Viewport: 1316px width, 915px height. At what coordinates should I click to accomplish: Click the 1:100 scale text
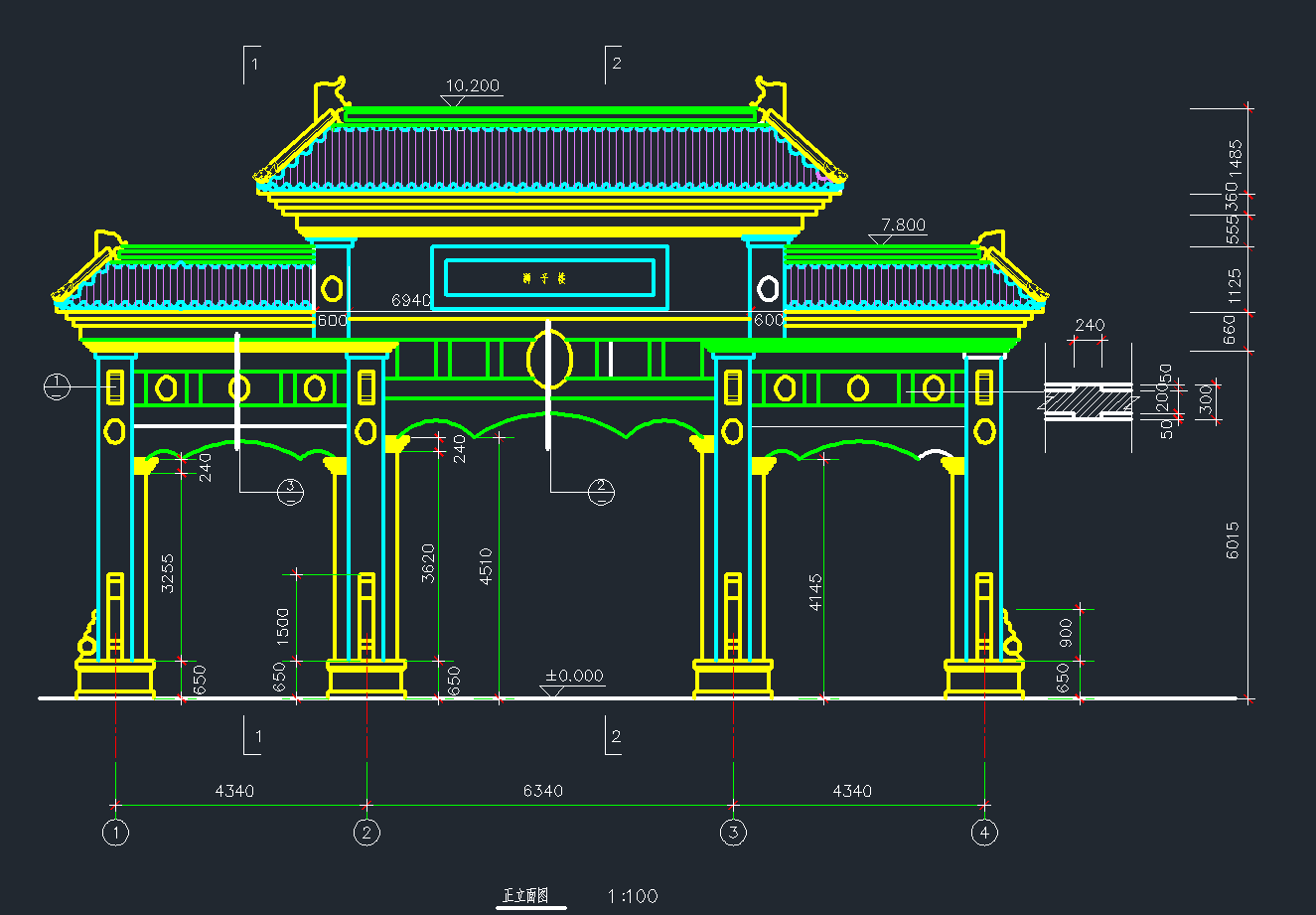pyautogui.click(x=633, y=896)
